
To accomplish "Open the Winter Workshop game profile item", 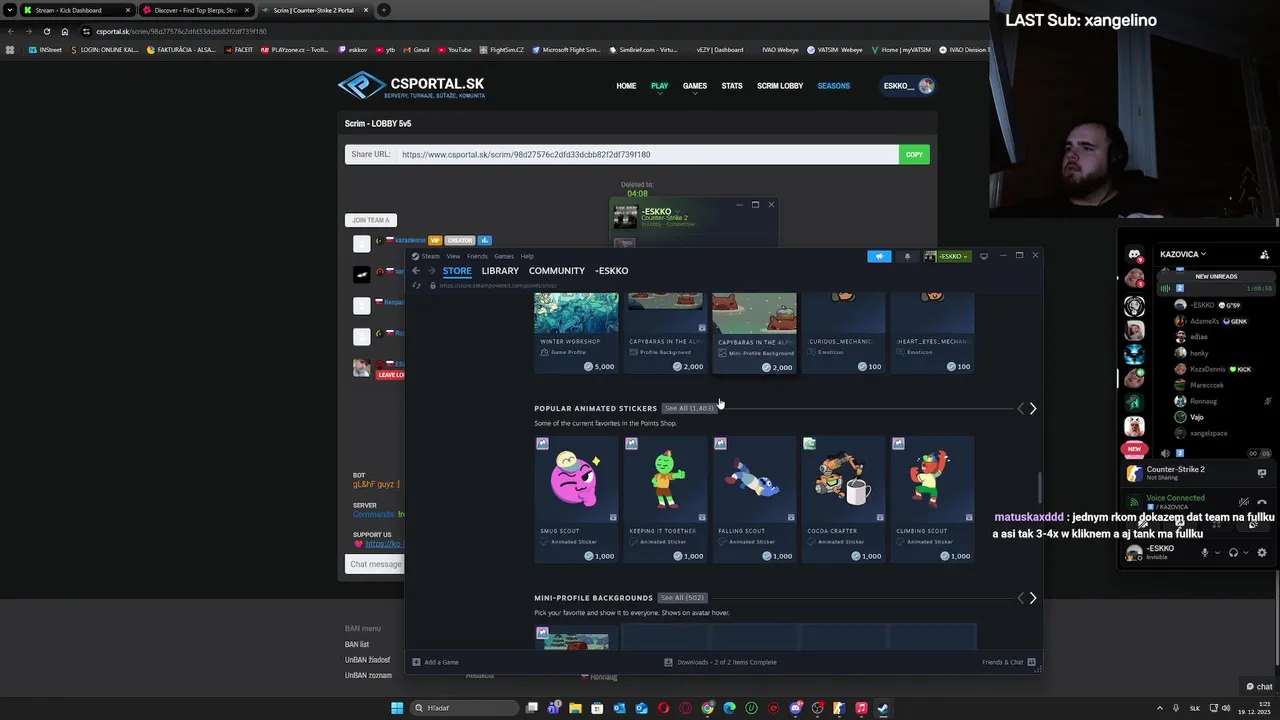I will click(576, 333).
